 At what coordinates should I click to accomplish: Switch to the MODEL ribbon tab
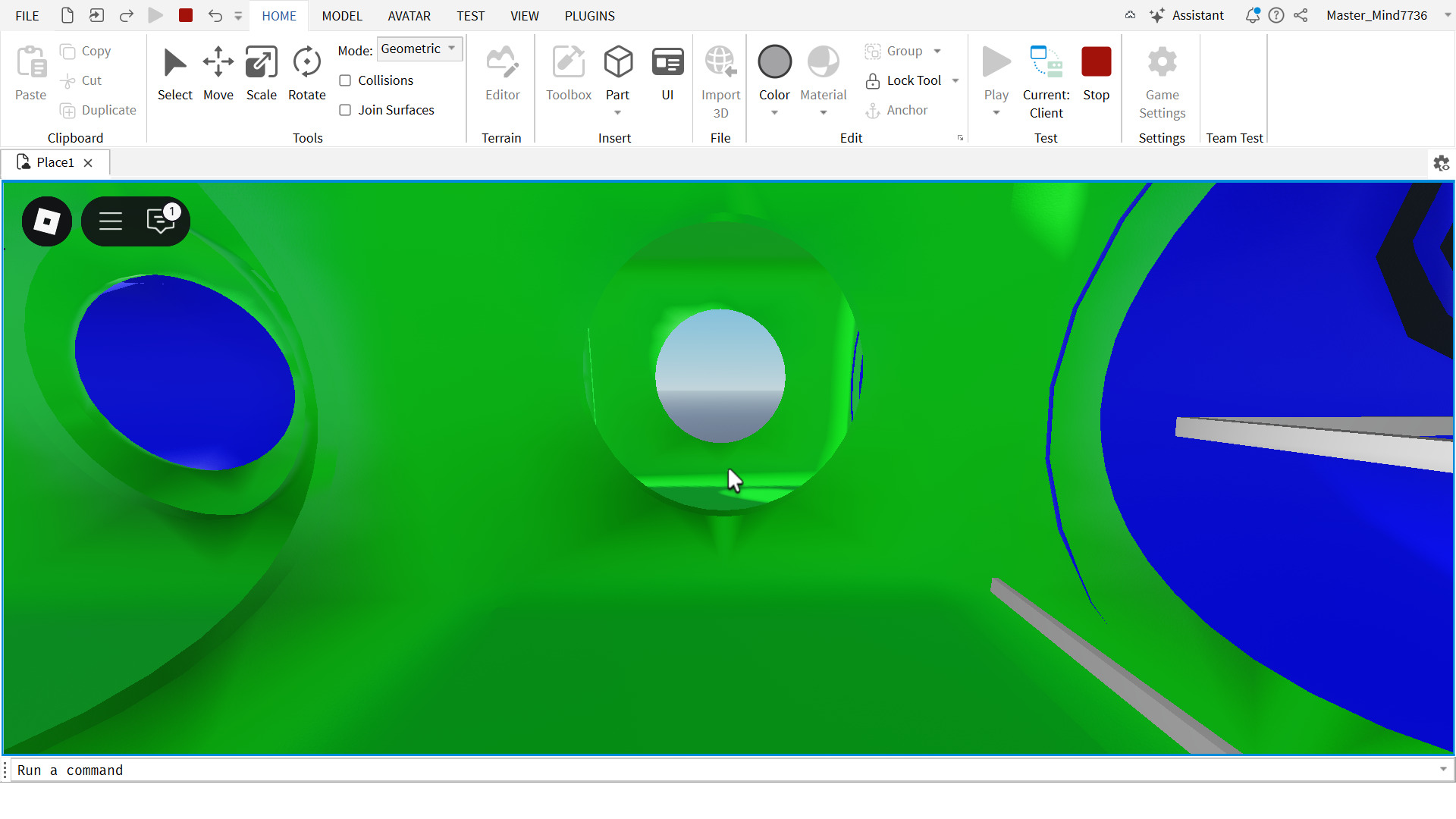click(x=341, y=16)
